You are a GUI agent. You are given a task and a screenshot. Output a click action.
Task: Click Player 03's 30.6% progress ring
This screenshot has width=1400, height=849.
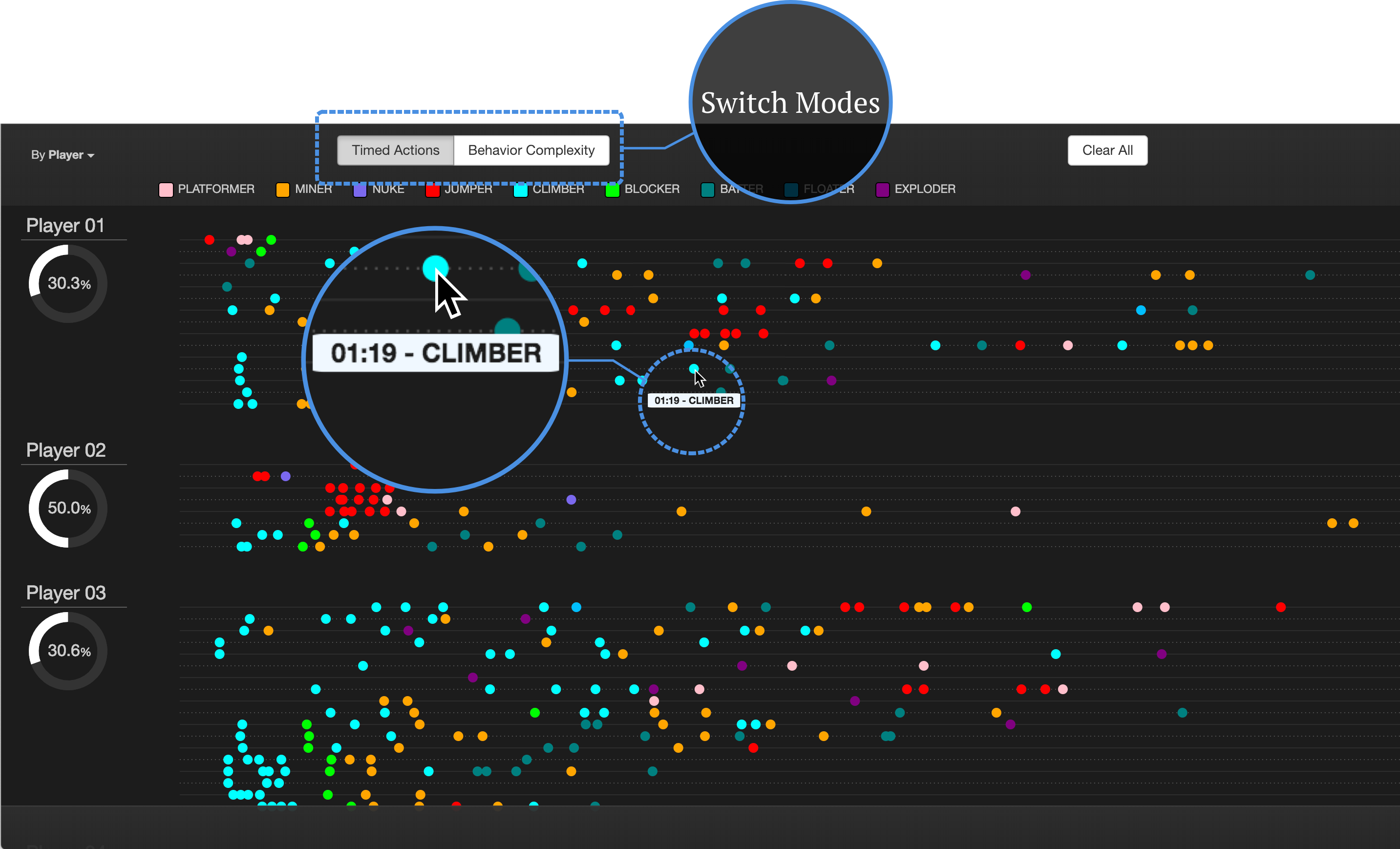tap(68, 651)
